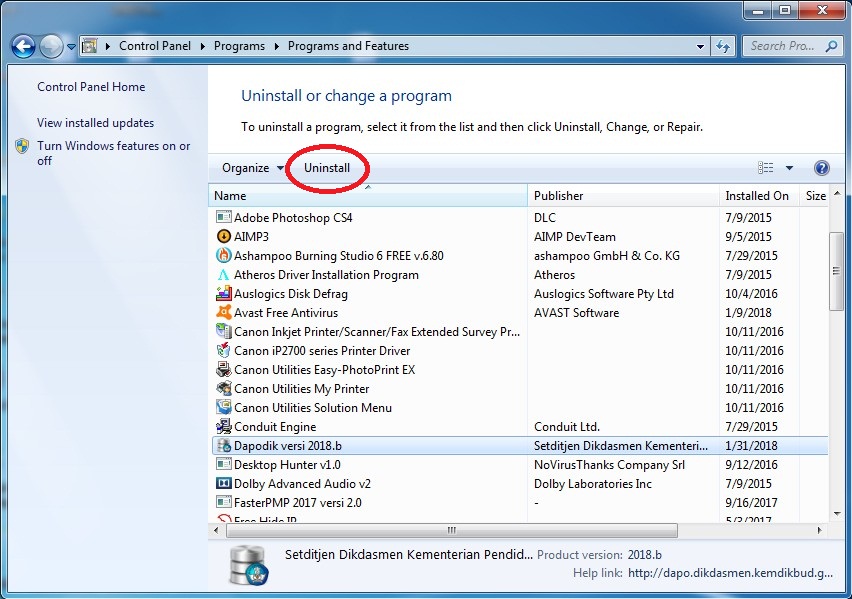Click the horizontal scrollbar thumb
The width and height of the screenshot is (852, 599).
coord(452,530)
